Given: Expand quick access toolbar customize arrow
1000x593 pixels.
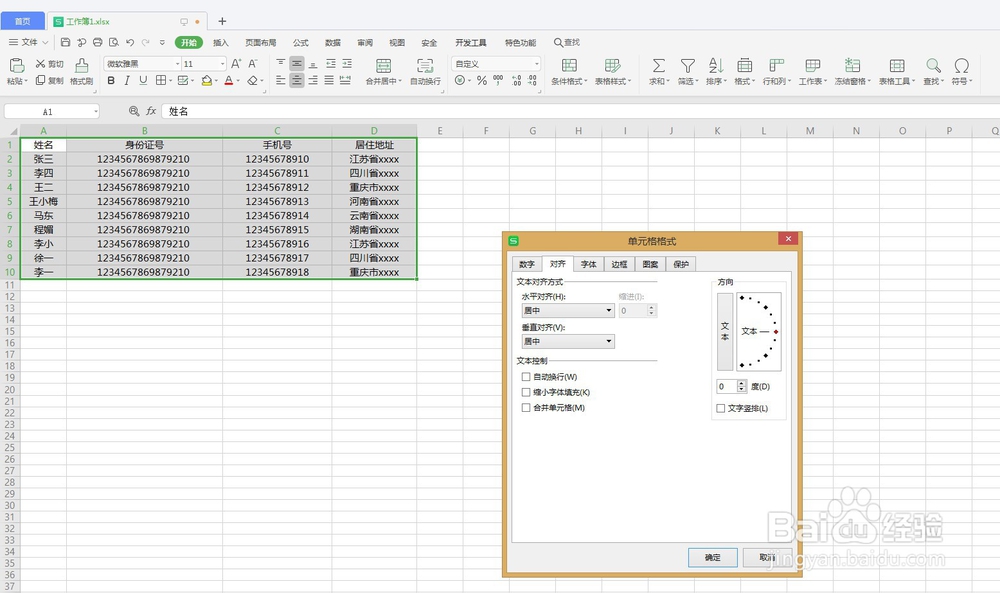Looking at the screenshot, I should coord(162,42).
